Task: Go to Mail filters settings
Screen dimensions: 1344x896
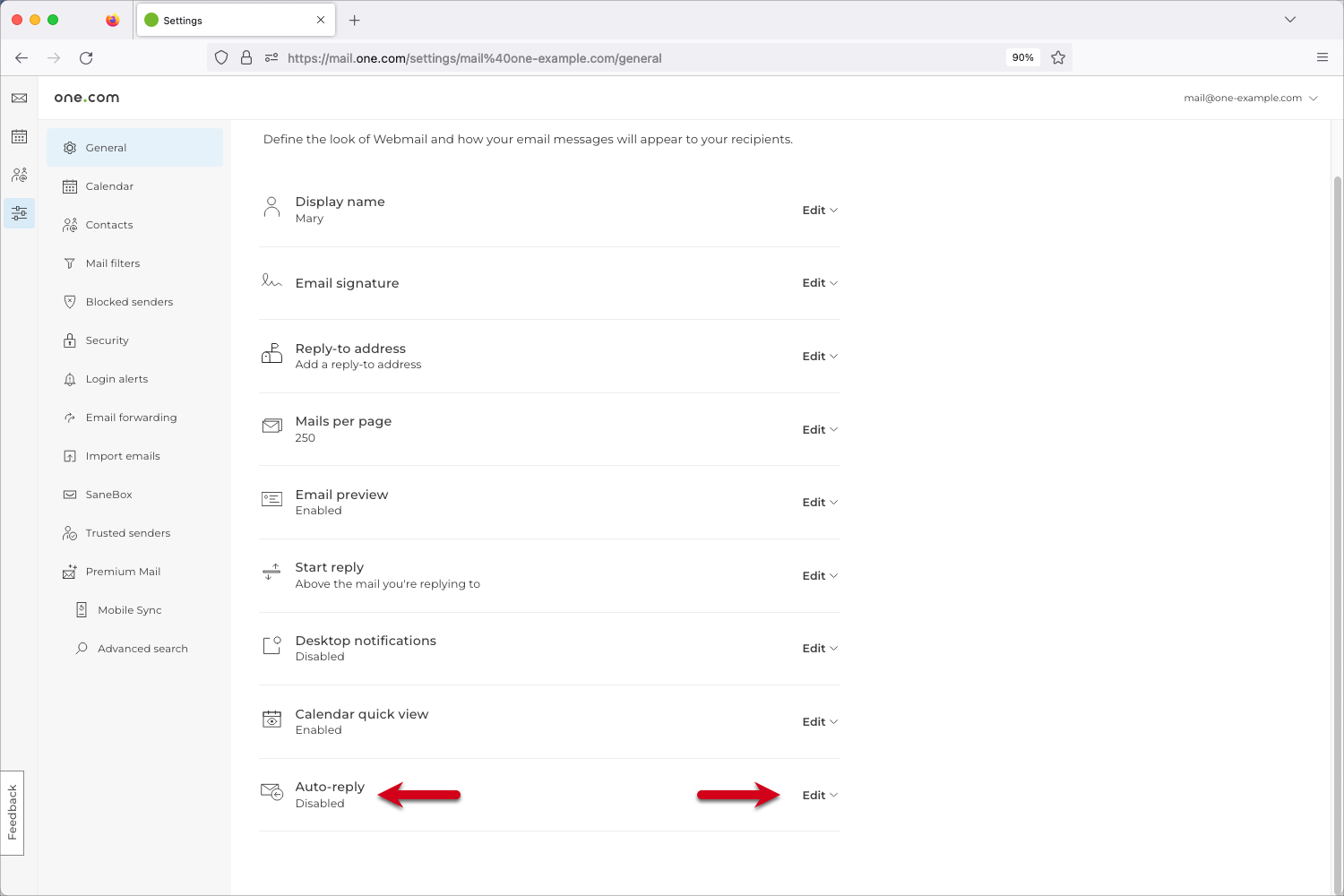Action: (113, 263)
